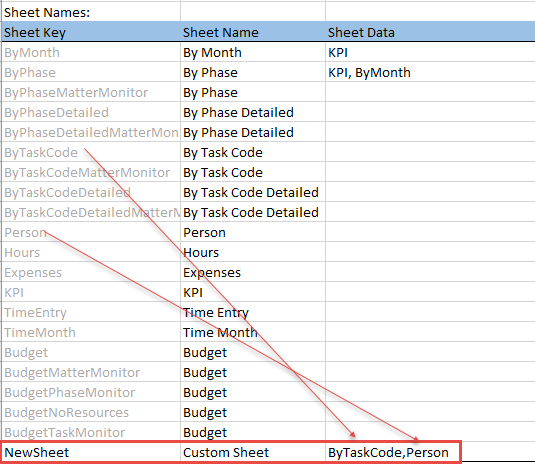Select the BudgetNoResources key cell
Screen dimensions: 535x464
coord(91,412)
